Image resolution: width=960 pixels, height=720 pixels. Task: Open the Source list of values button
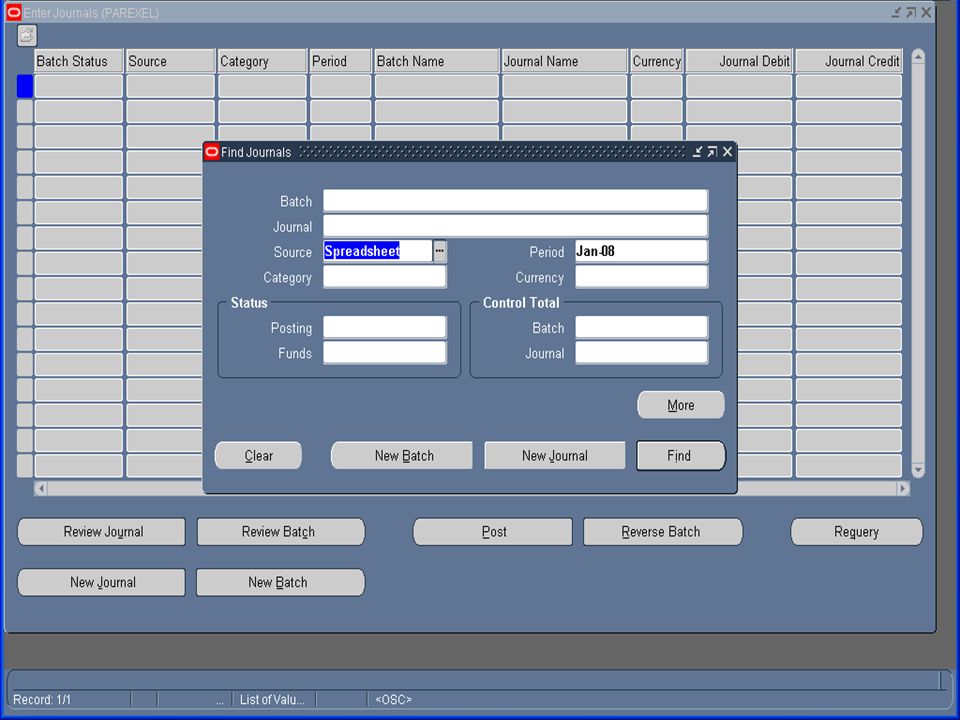coord(440,251)
